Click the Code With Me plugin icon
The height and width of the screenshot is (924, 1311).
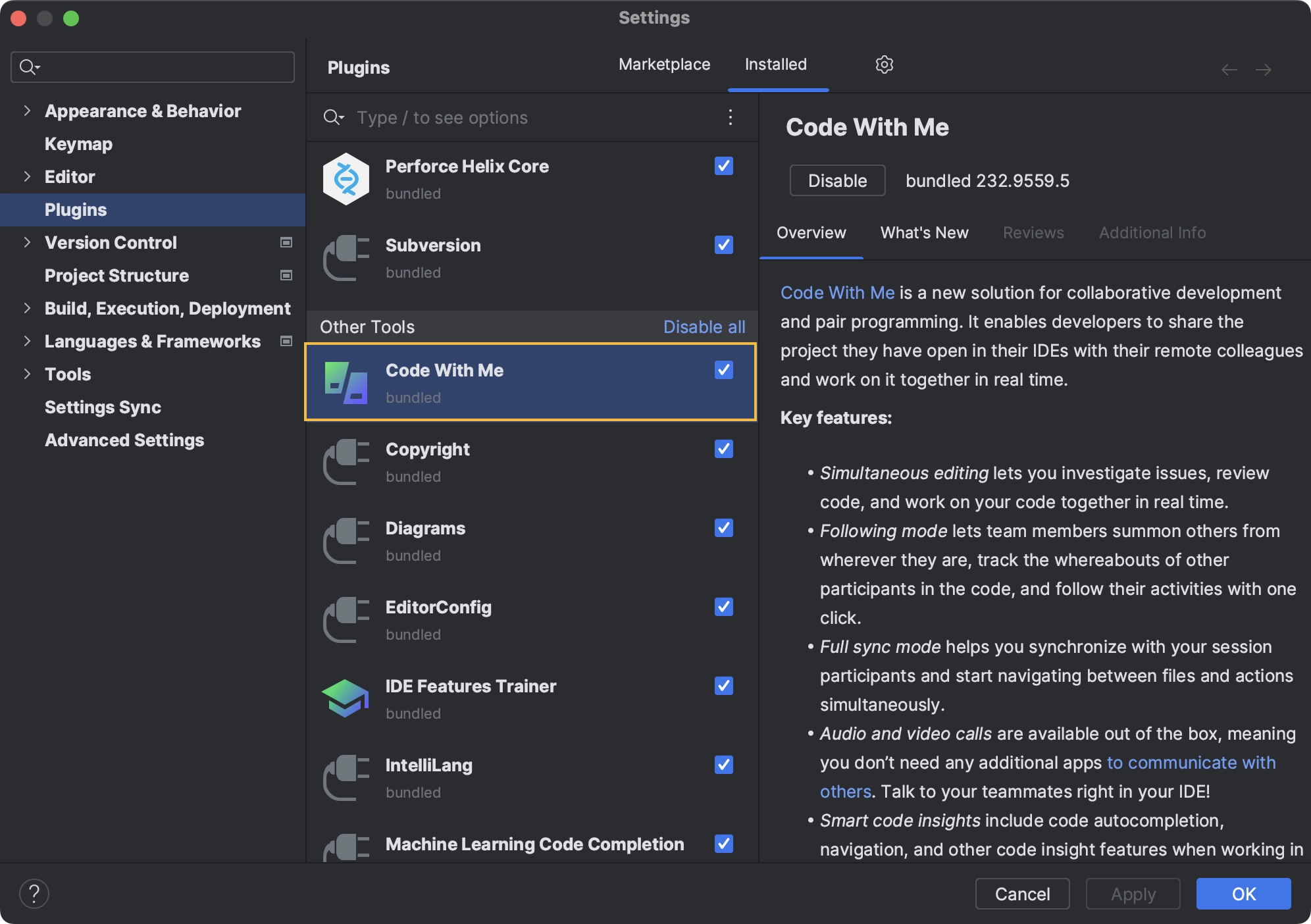pos(346,382)
